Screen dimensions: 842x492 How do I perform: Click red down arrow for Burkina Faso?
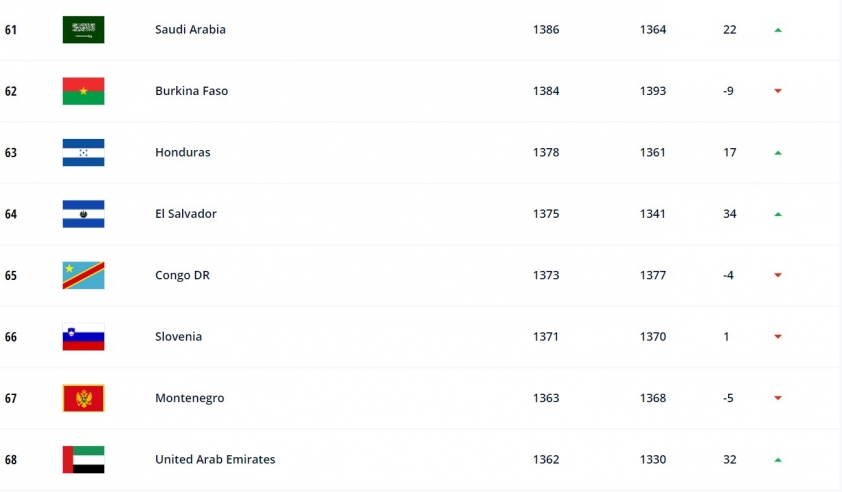pos(778,91)
